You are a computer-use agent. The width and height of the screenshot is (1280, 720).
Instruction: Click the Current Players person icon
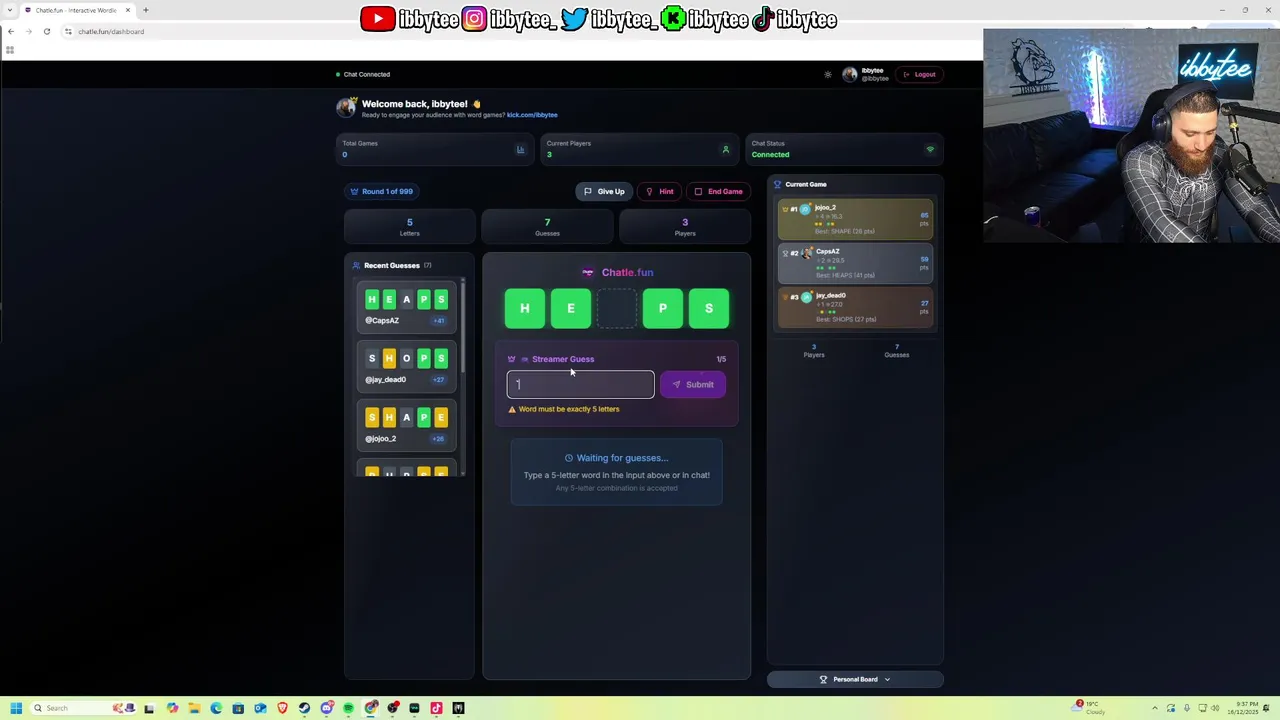[726, 149]
